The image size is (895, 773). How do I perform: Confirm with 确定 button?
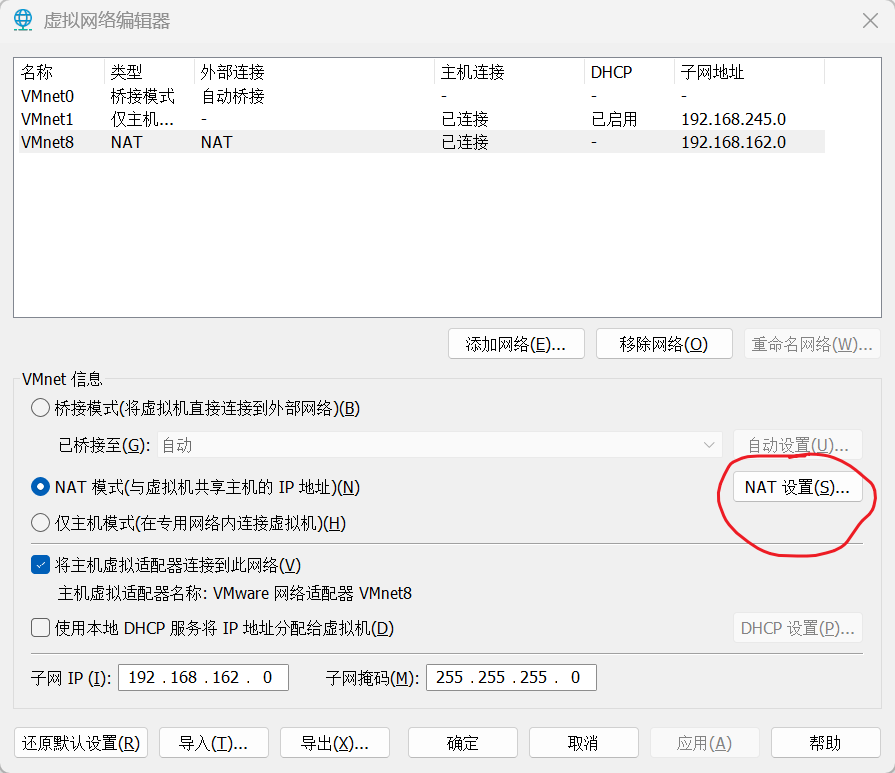pyautogui.click(x=462, y=743)
